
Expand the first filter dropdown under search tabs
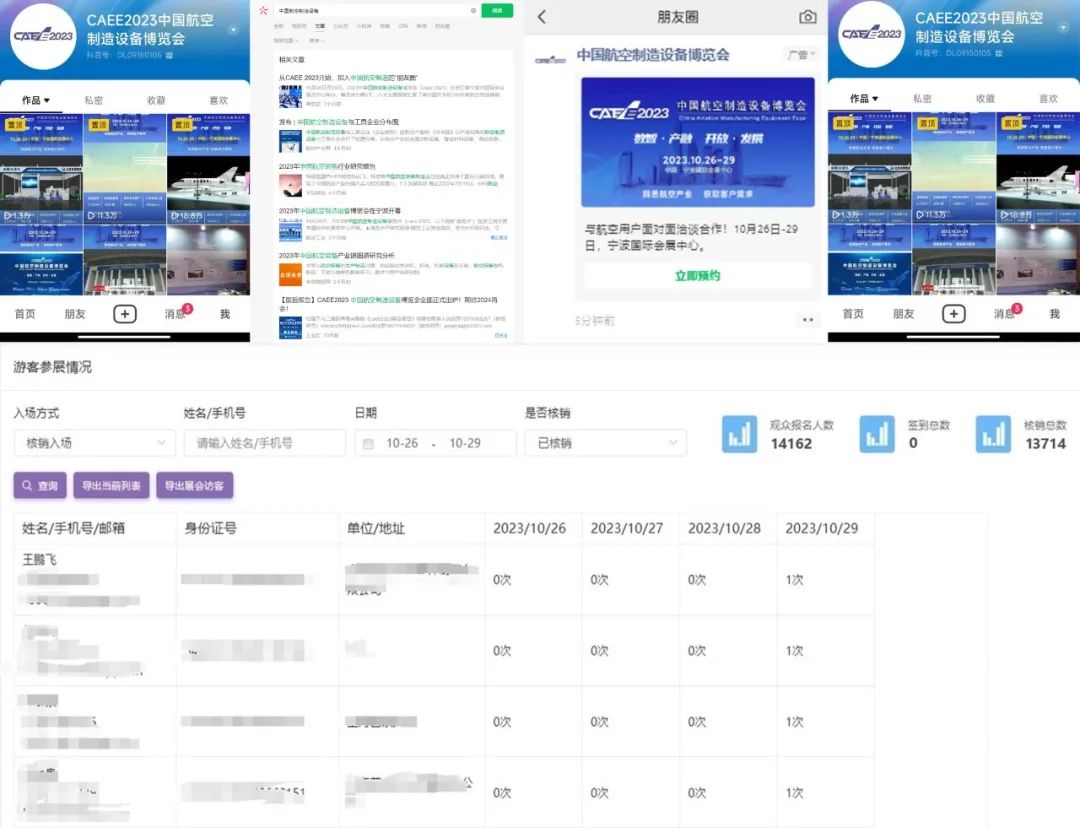(287, 41)
